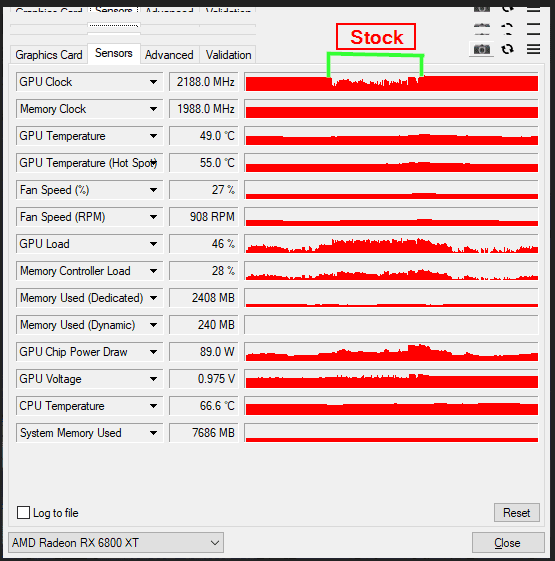Click the 49.0 °C GPU temperature value

204,136
